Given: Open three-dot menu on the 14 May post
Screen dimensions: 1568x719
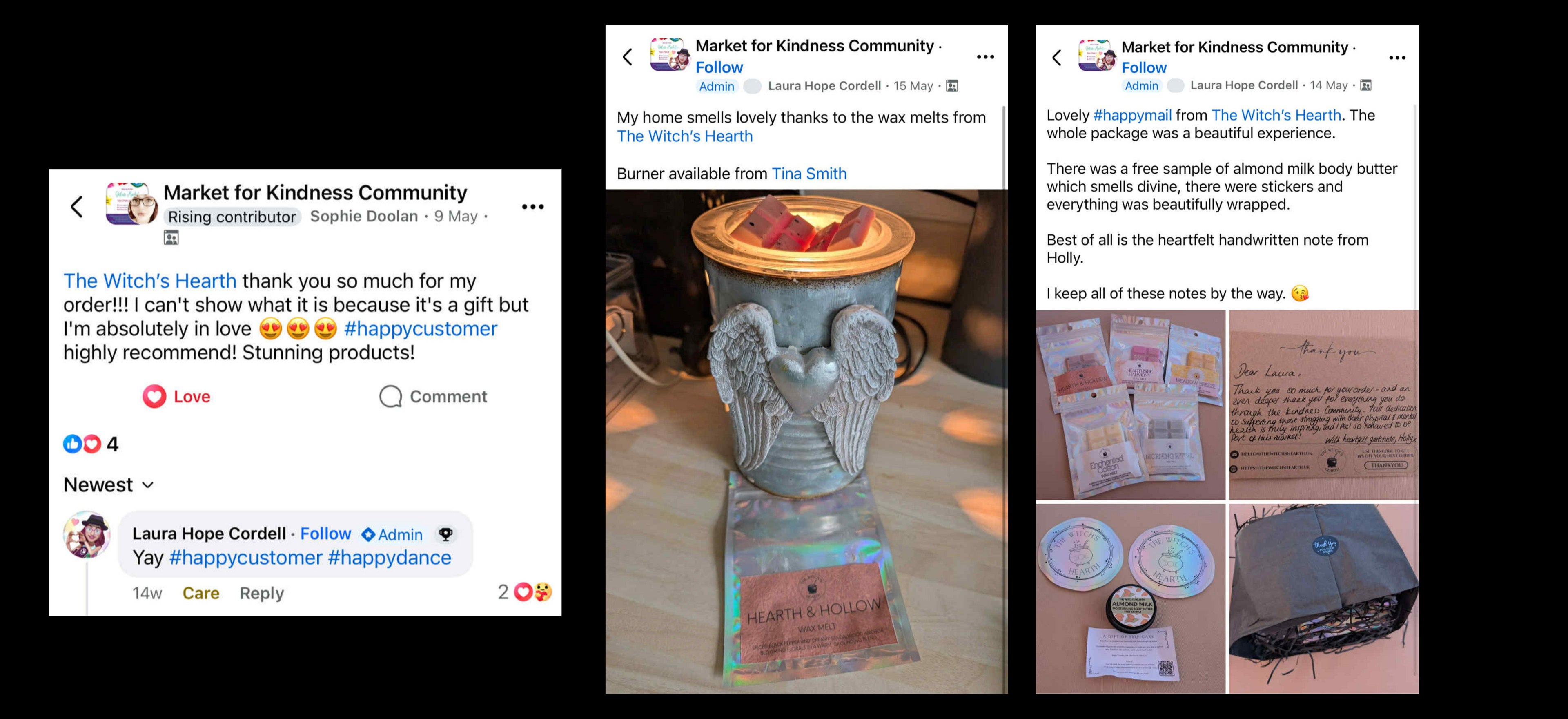Looking at the screenshot, I should [x=1397, y=58].
